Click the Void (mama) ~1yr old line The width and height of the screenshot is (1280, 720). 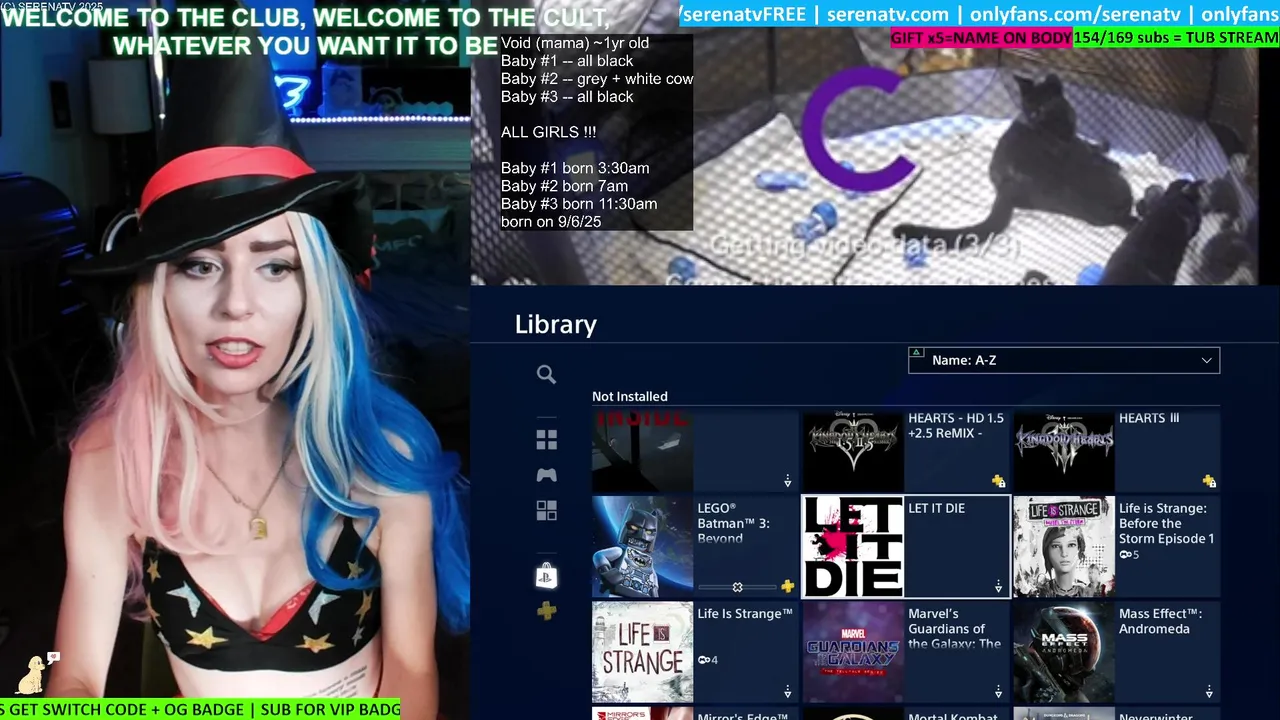click(575, 43)
